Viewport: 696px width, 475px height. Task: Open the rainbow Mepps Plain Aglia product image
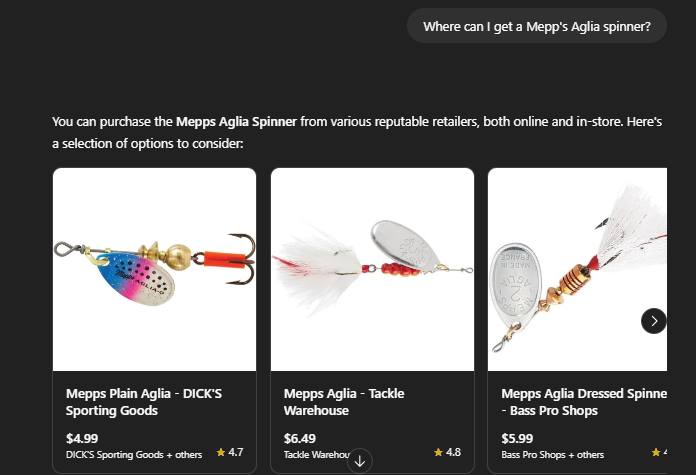pyautogui.click(x=154, y=270)
